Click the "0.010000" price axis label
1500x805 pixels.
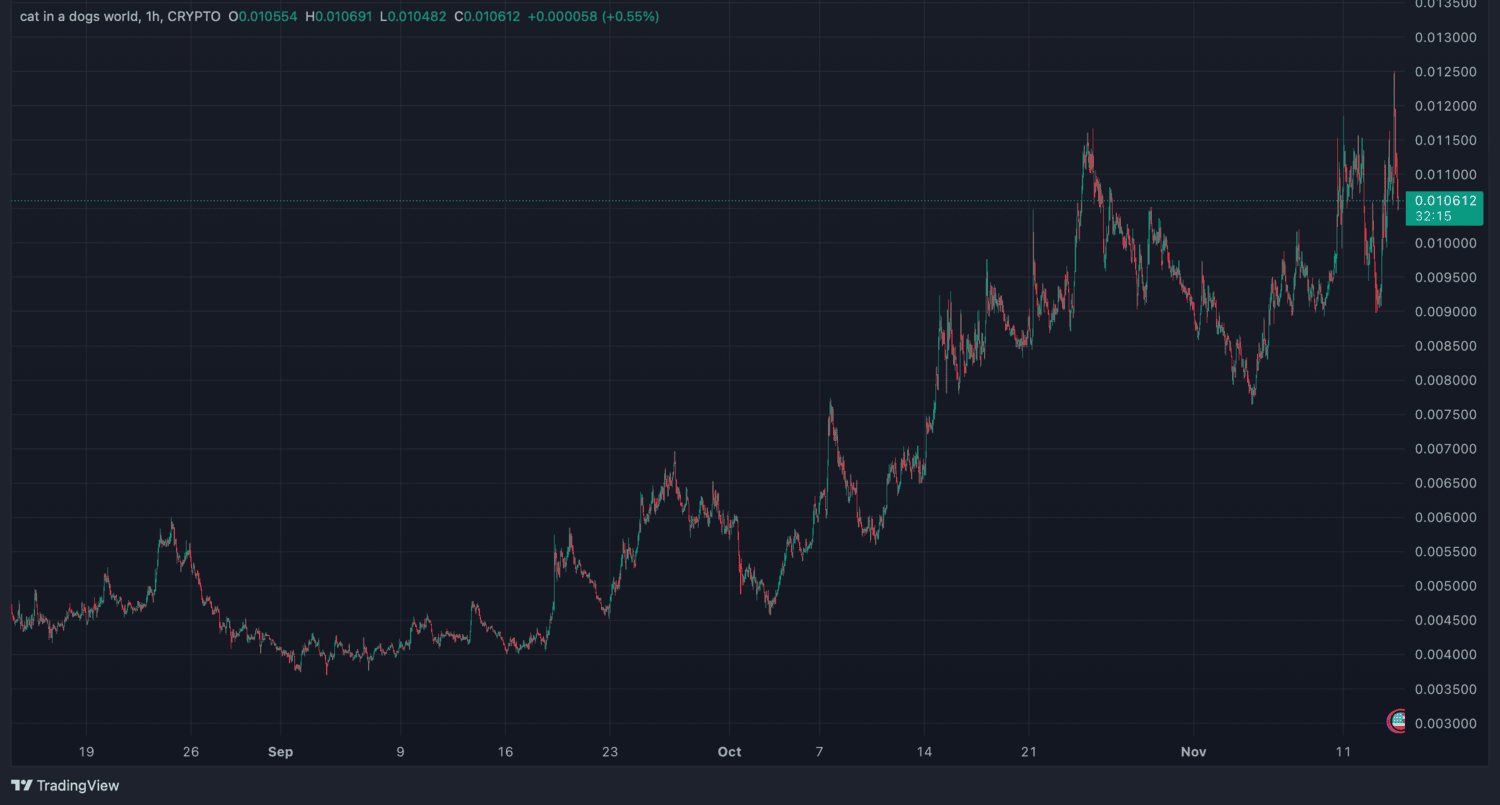(x=1448, y=243)
